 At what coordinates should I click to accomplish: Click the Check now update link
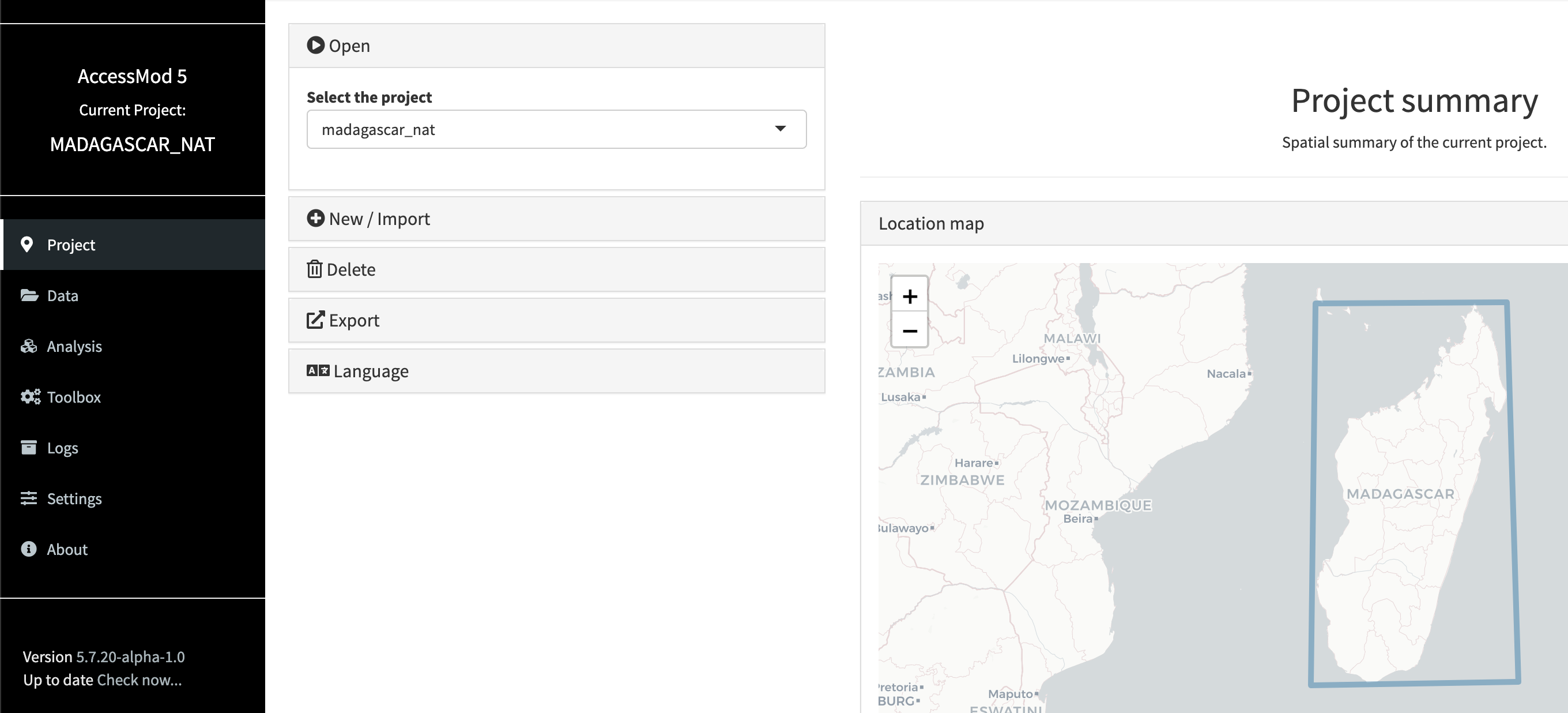139,680
